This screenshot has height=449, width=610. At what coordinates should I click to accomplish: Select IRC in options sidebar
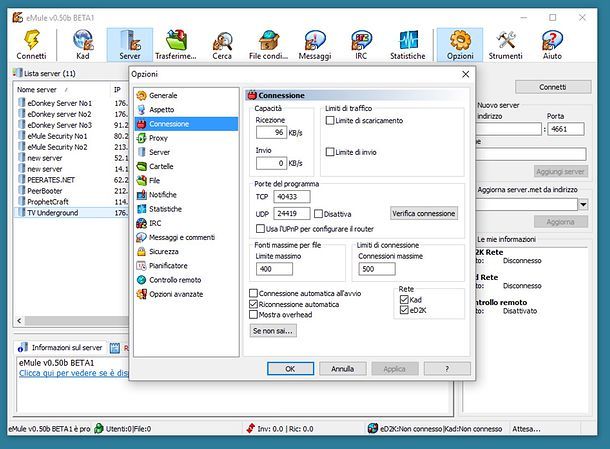point(155,223)
